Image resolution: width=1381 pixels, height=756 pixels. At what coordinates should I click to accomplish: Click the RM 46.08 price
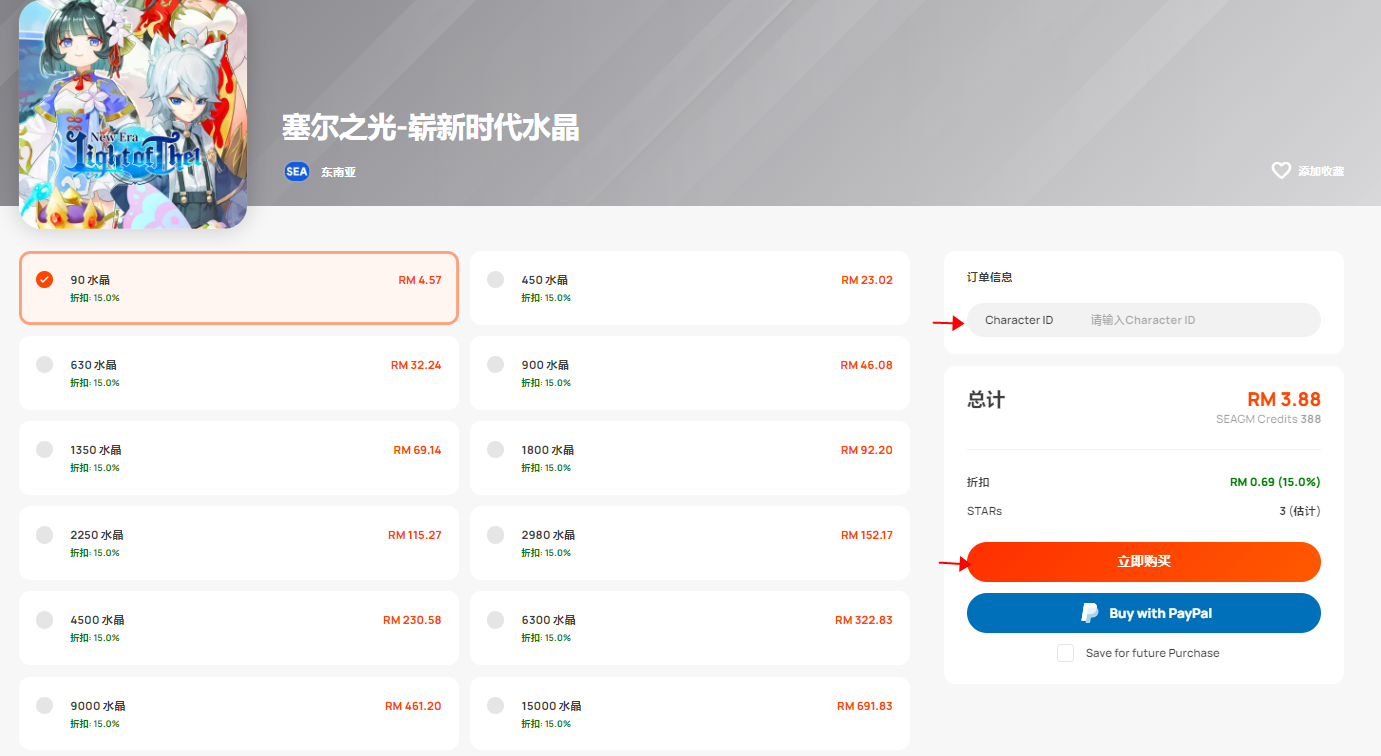867,365
